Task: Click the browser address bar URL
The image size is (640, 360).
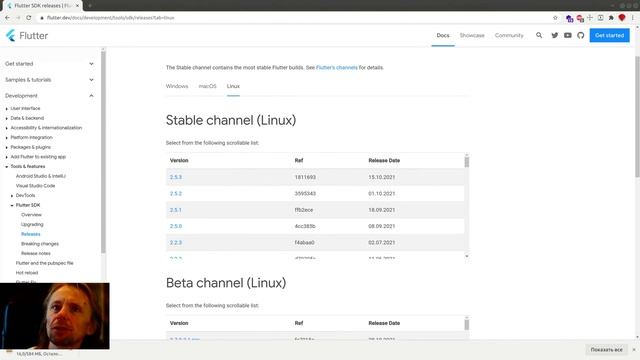Action: 110,18
